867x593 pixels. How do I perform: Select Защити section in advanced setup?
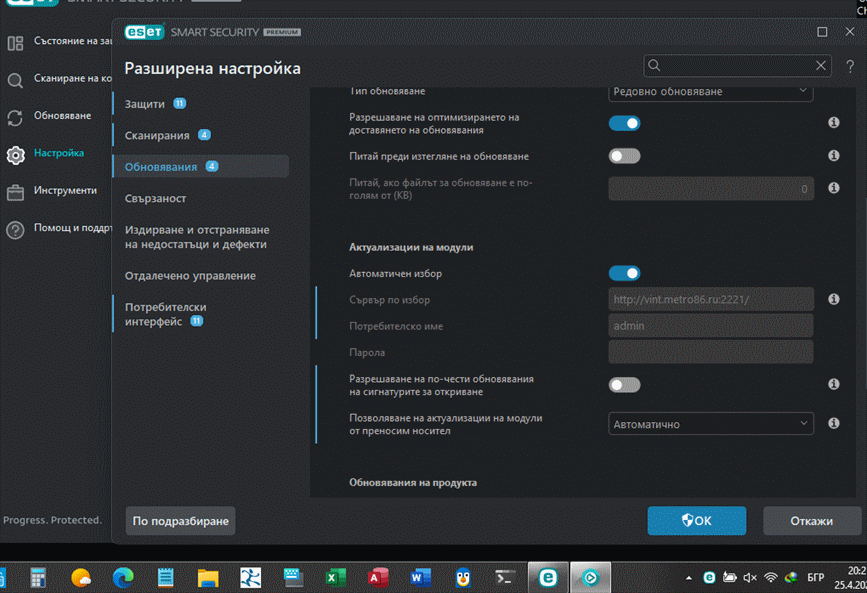click(x=201, y=103)
